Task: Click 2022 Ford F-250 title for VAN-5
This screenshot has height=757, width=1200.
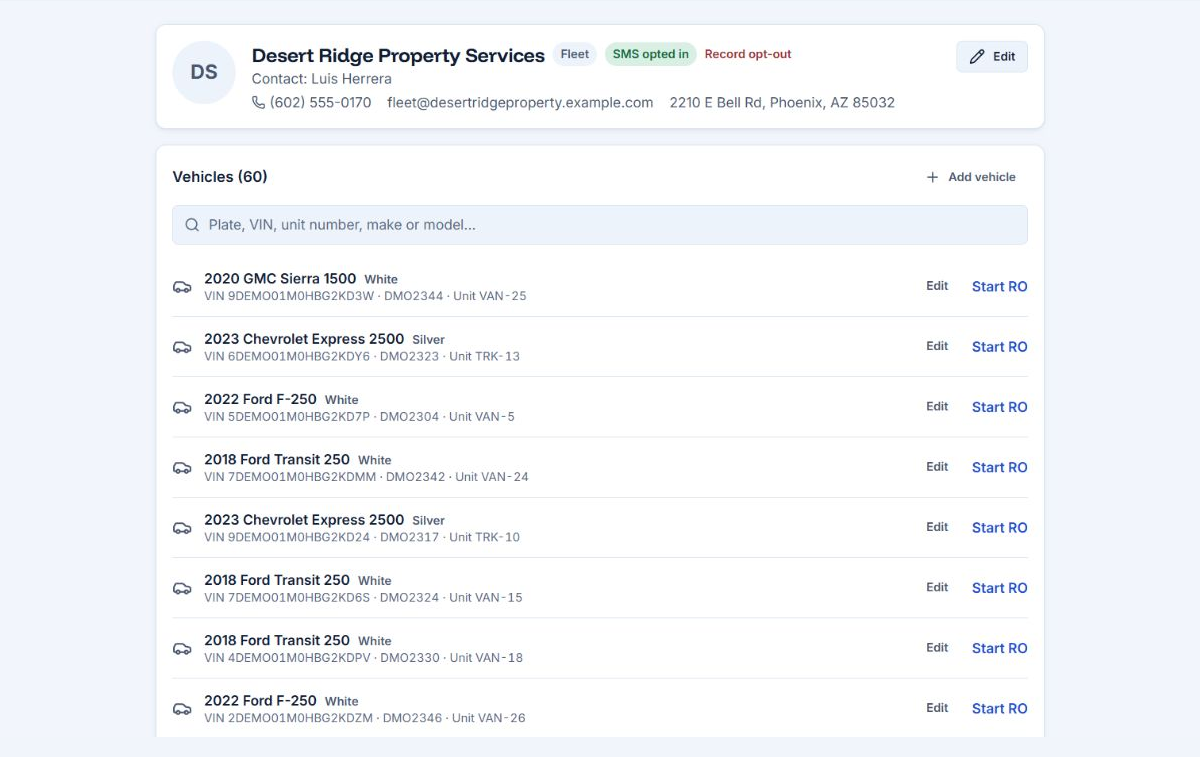Action: [x=260, y=399]
